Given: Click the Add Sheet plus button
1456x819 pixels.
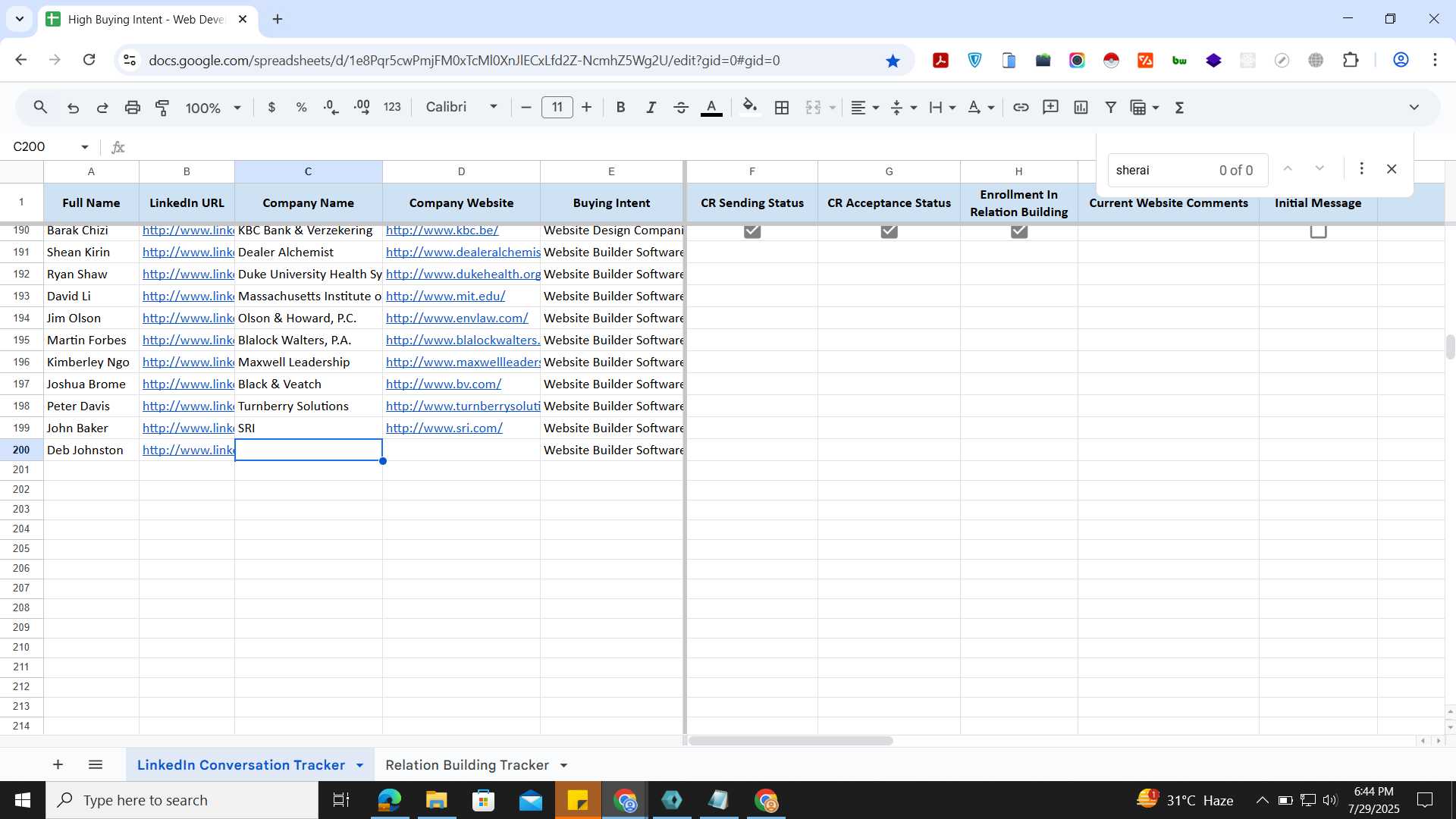Looking at the screenshot, I should pos(58,764).
